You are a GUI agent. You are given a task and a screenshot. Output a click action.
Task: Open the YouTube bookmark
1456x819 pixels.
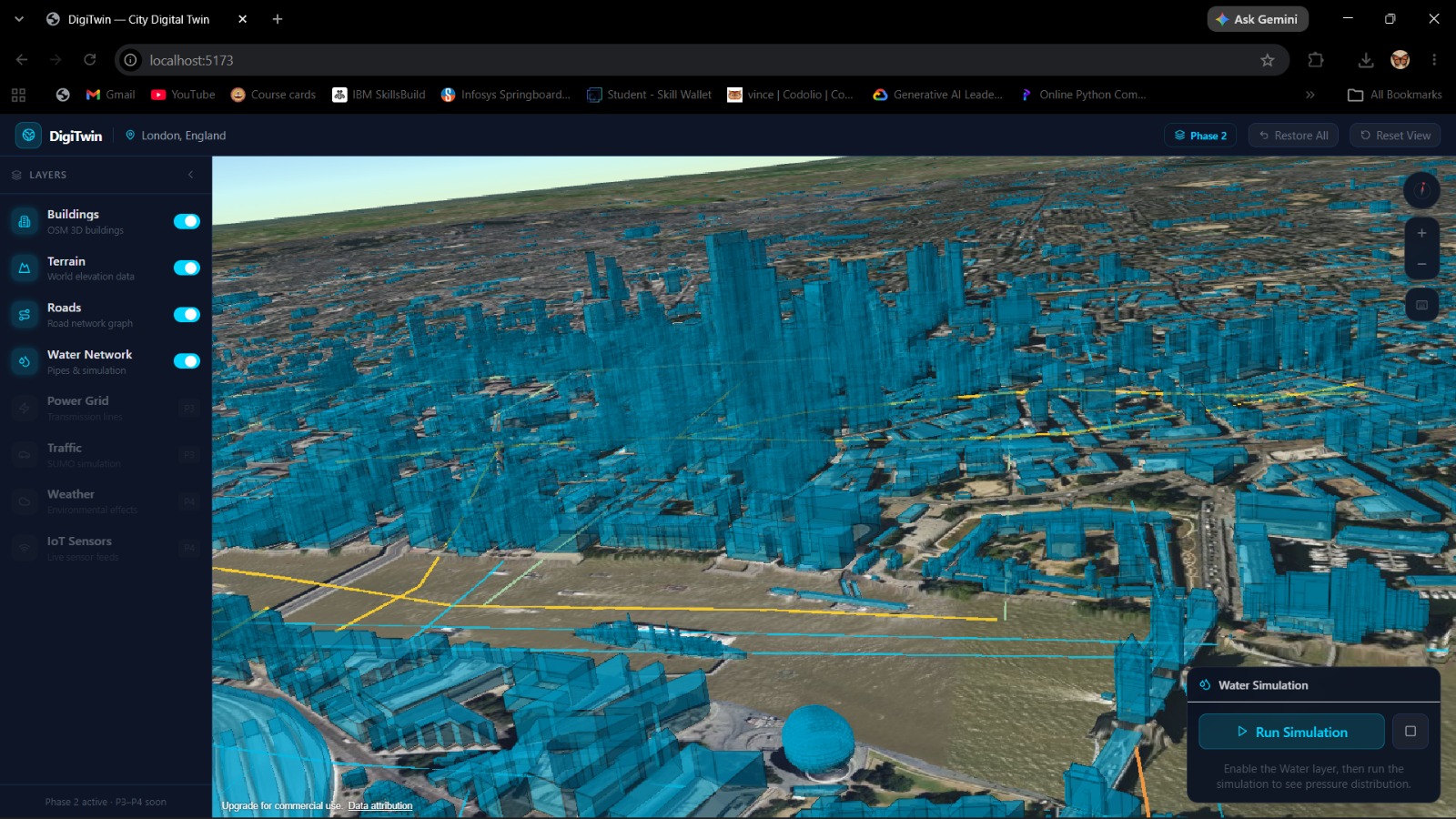183,95
